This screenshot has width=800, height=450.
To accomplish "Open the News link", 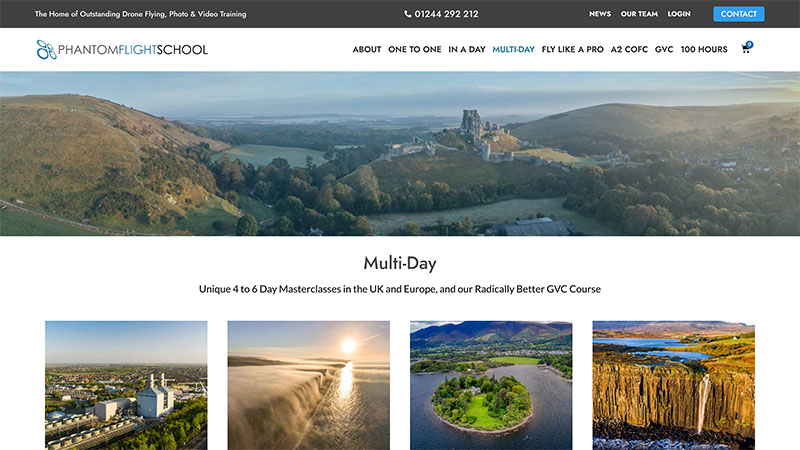I will [599, 14].
